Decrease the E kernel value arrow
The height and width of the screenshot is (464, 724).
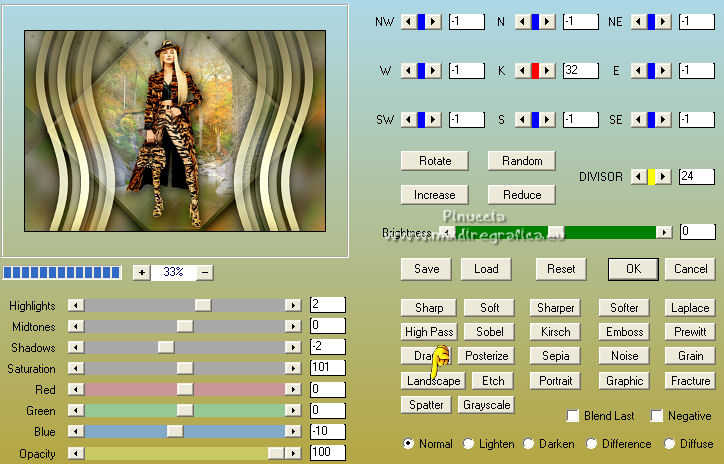click(x=639, y=71)
